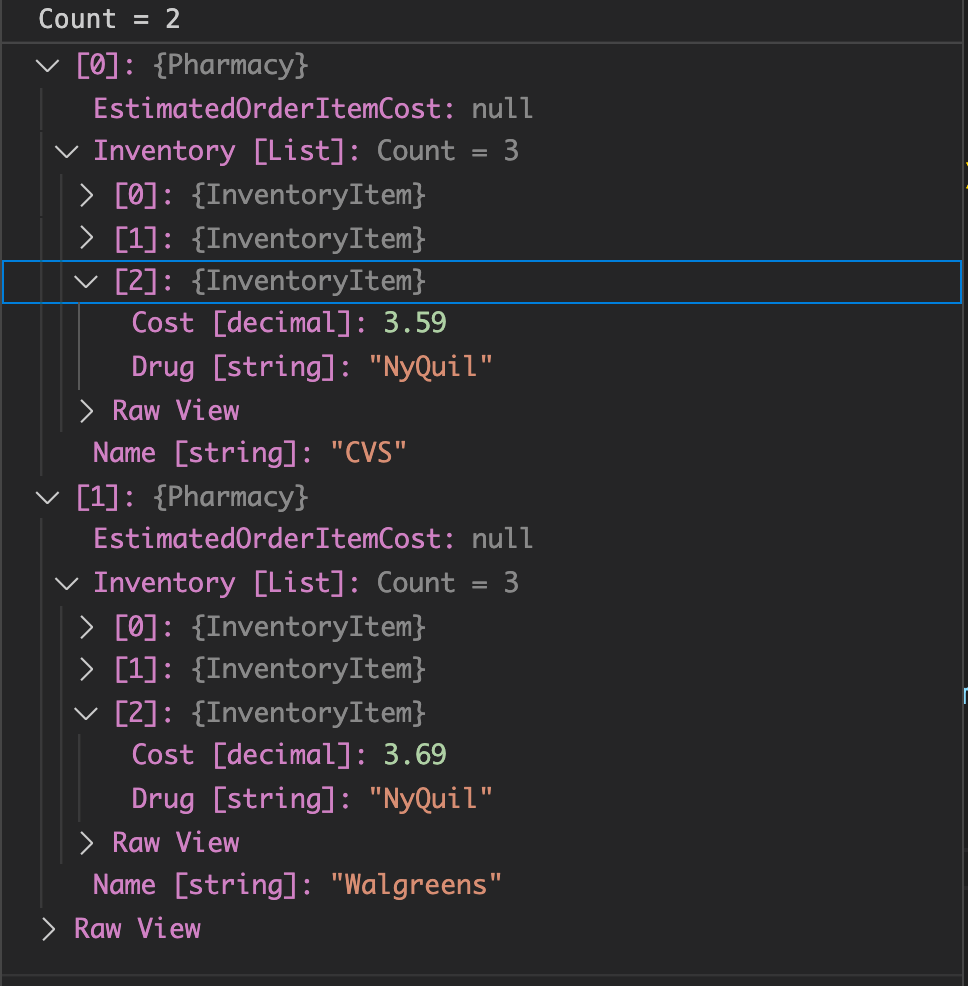
Task: Collapse CVS inventory item [2] with cost 3.59
Action: (86, 282)
